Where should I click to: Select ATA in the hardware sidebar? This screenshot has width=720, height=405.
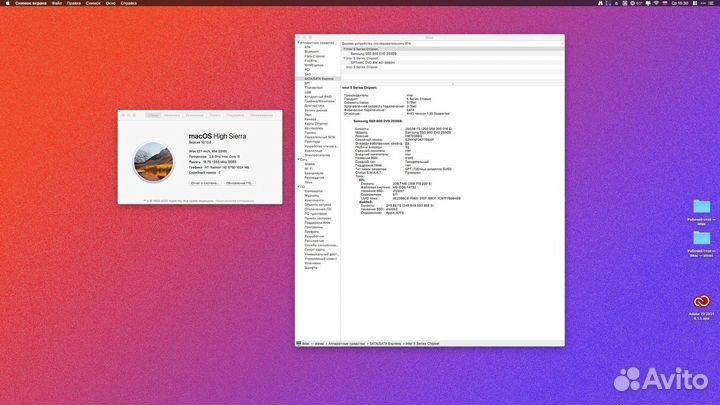307,47
